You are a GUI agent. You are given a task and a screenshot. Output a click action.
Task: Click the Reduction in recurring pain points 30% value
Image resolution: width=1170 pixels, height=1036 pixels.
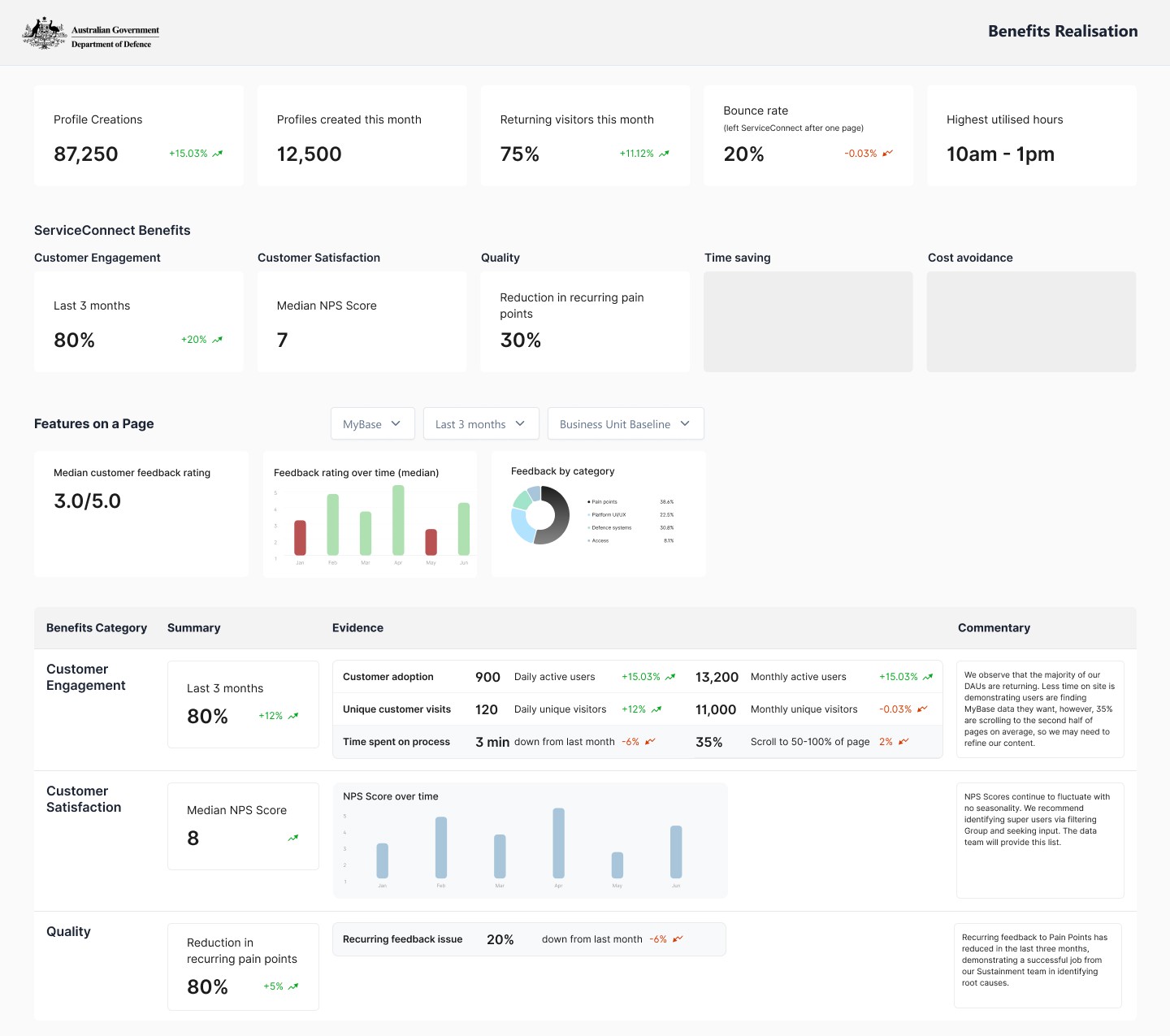(521, 340)
